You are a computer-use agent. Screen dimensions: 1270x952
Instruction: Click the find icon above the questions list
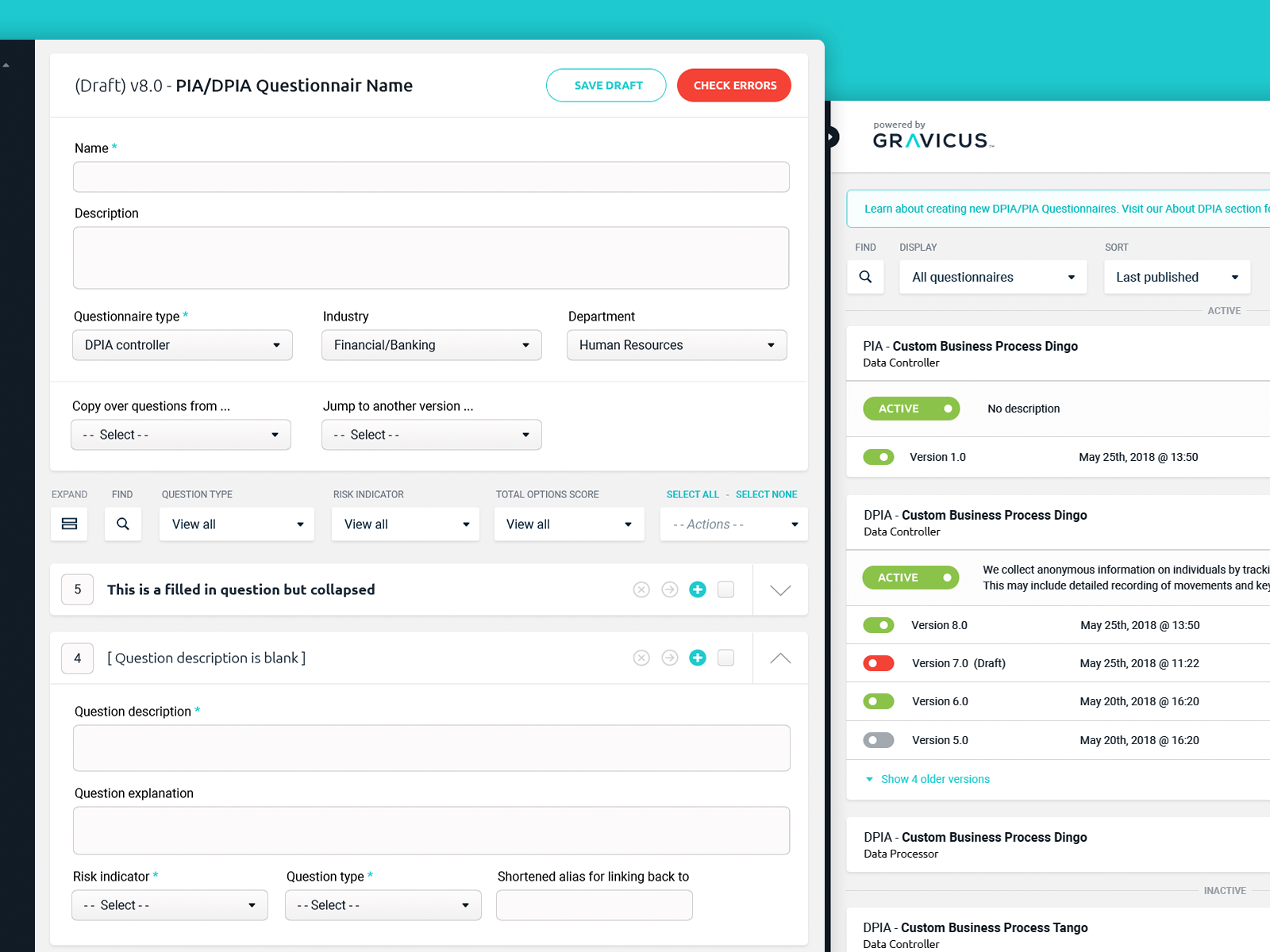(x=123, y=524)
